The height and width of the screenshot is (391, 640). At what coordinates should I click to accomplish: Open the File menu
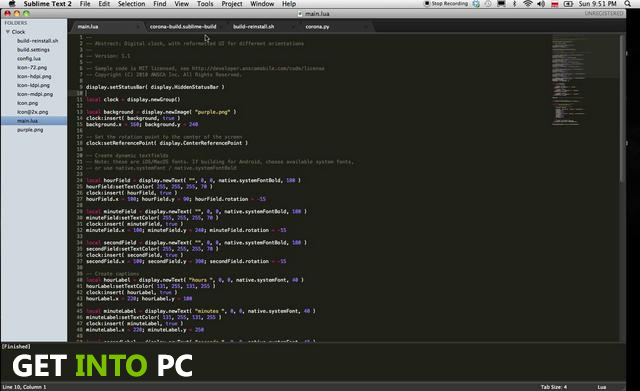tap(85, 4)
